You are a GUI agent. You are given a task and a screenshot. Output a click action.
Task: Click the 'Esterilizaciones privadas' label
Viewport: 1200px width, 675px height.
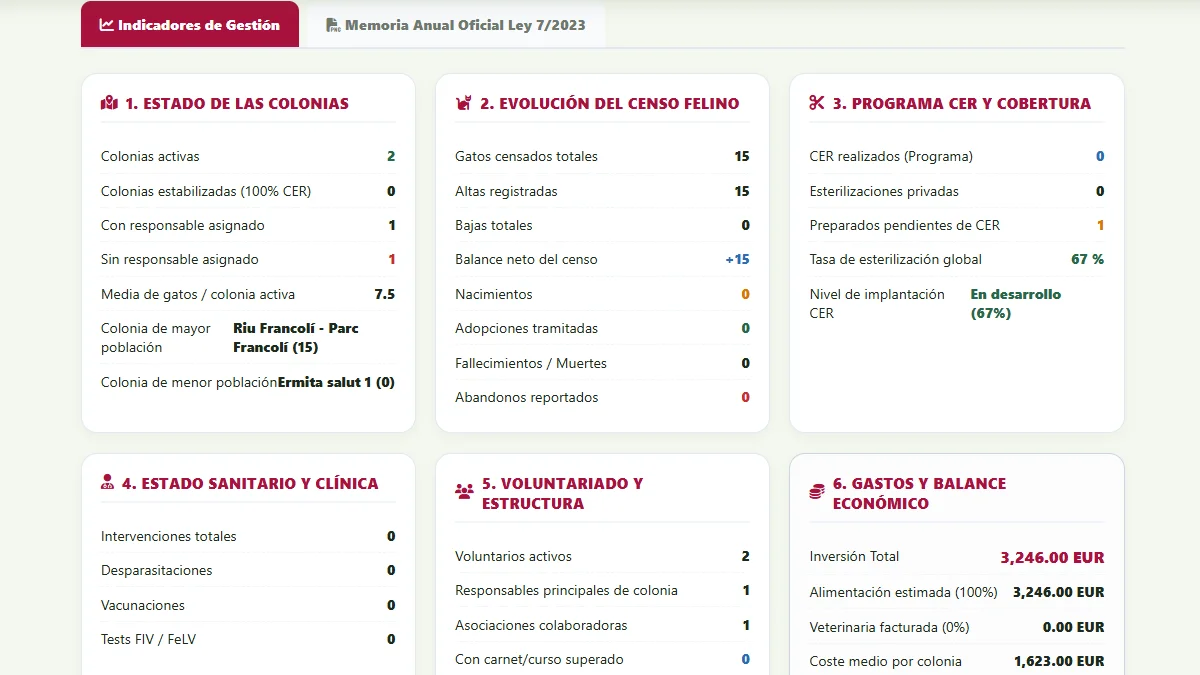[884, 191]
